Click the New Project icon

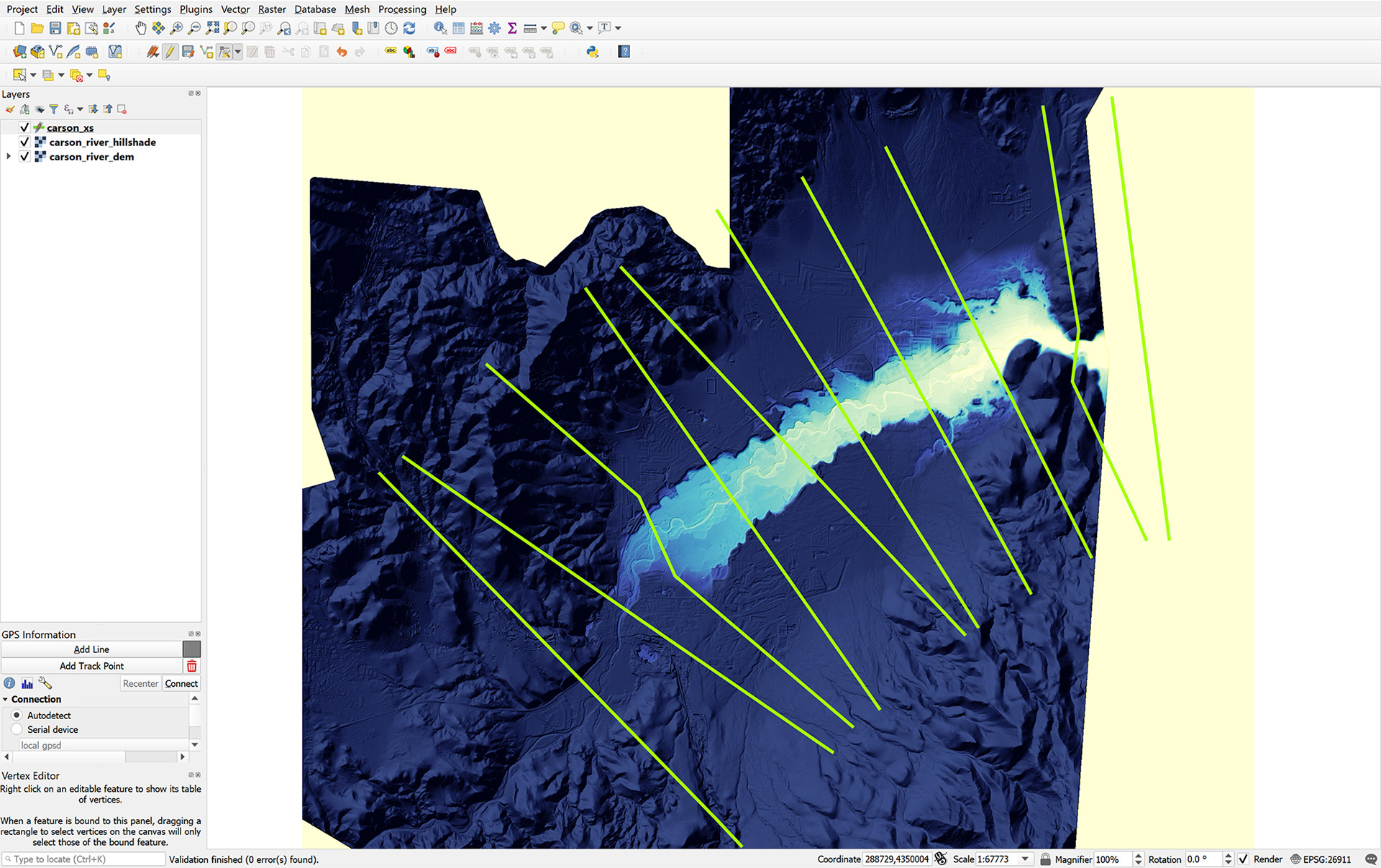(x=19, y=28)
